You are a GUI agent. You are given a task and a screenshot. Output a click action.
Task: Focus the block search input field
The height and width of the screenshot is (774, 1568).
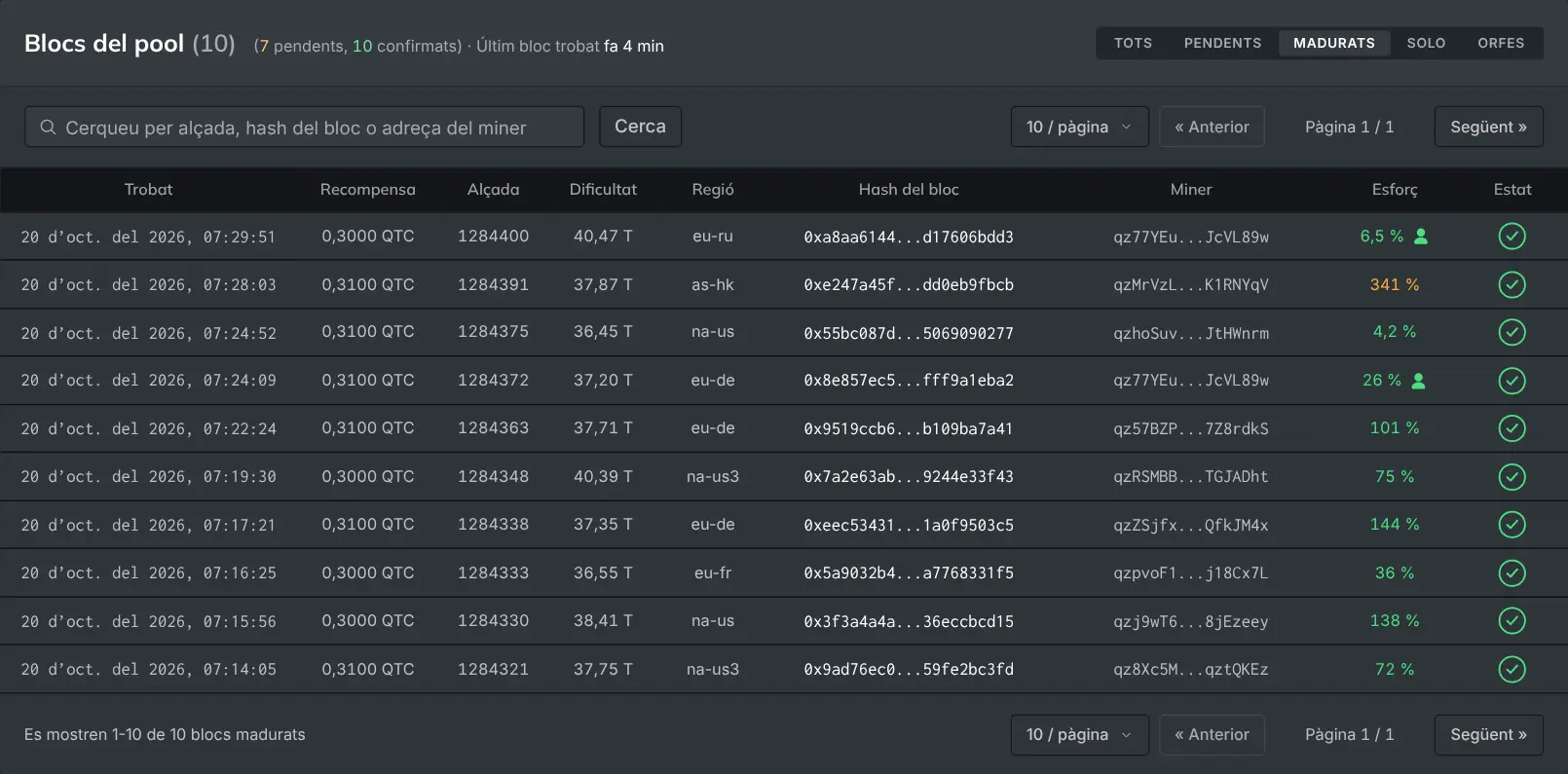(x=304, y=127)
